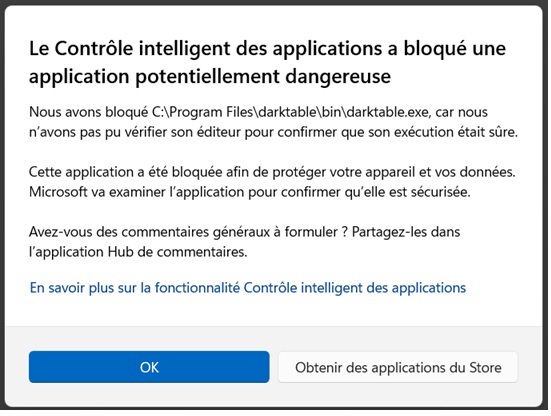Click the Microsoft va examiner l'application sentence
This screenshot has width=551, height=416.
249,192
